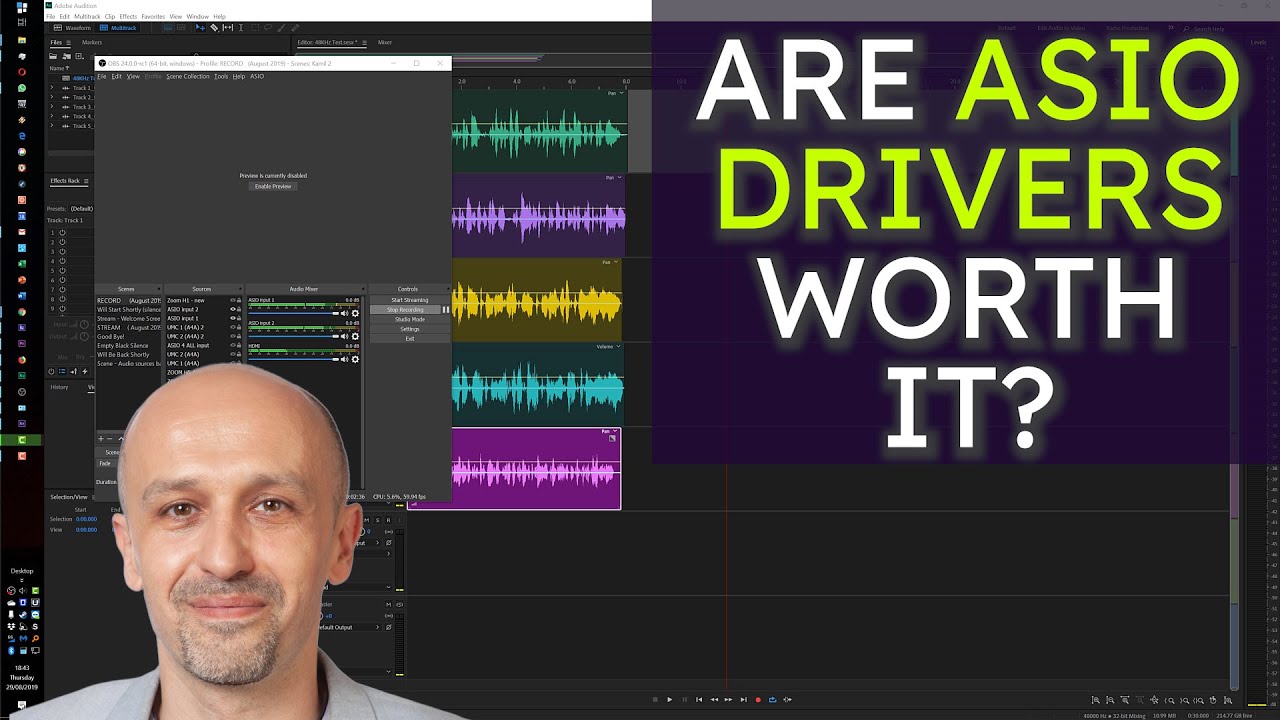Screen dimensions: 1280x720
Task: Toggle visibility of ASIO input 2 source
Action: [233, 309]
